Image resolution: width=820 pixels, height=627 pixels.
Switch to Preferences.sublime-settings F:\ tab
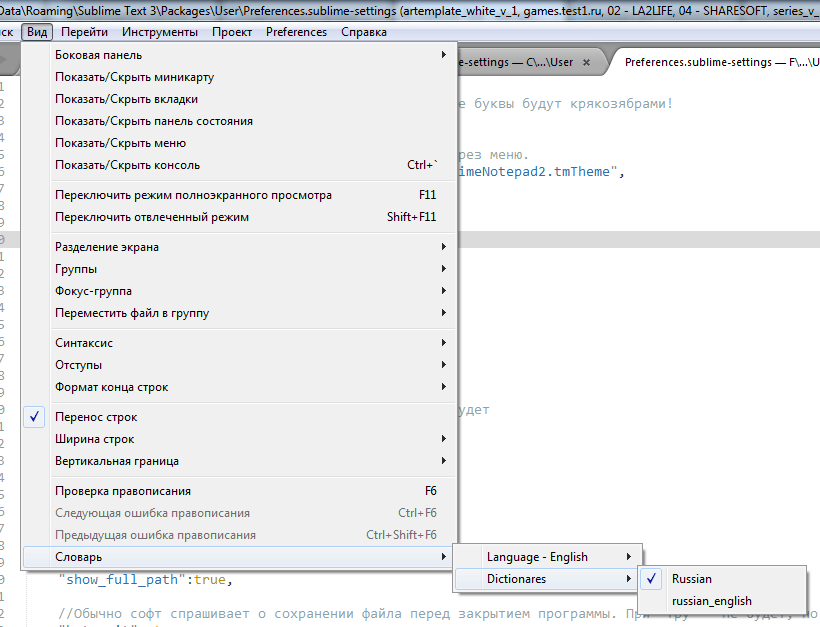(714, 62)
